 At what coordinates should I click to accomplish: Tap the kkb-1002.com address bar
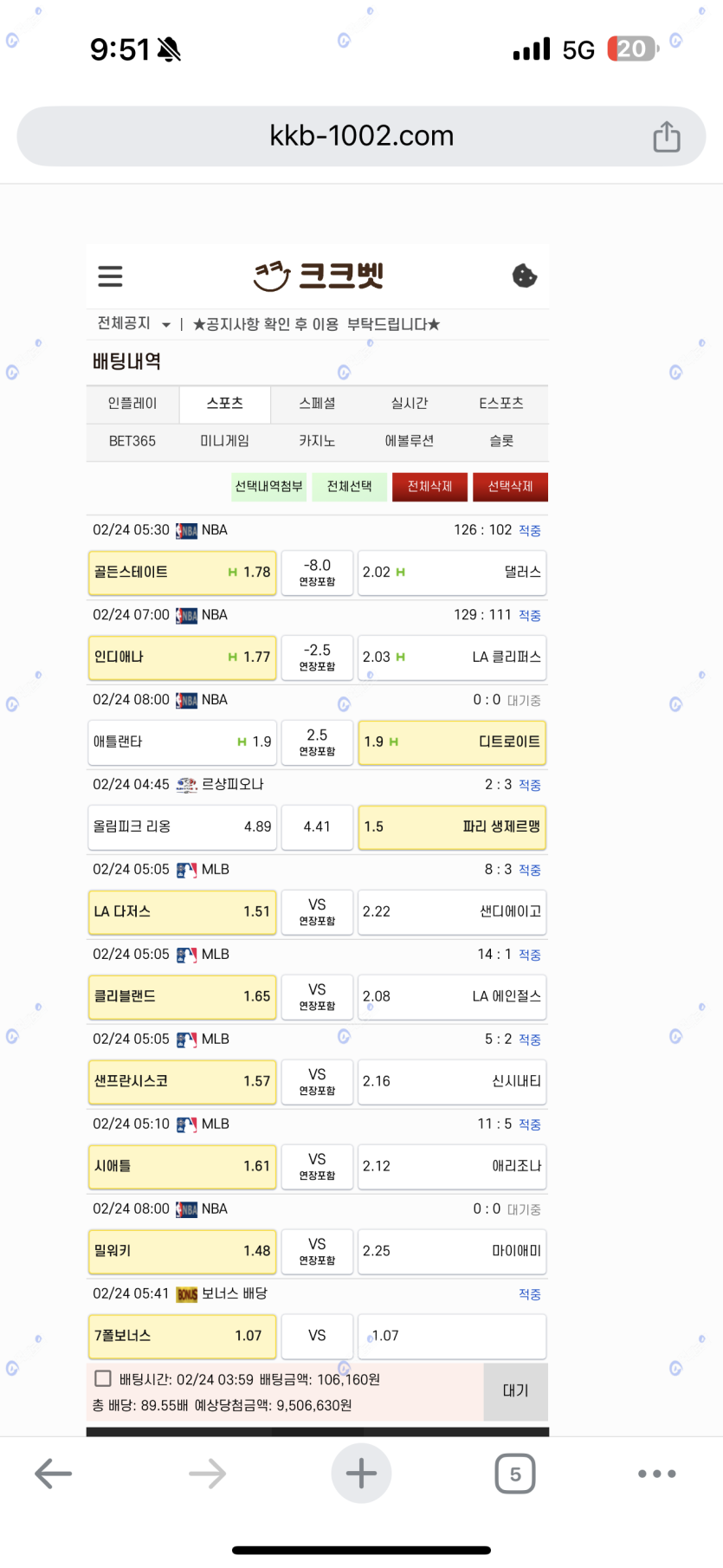(361, 136)
